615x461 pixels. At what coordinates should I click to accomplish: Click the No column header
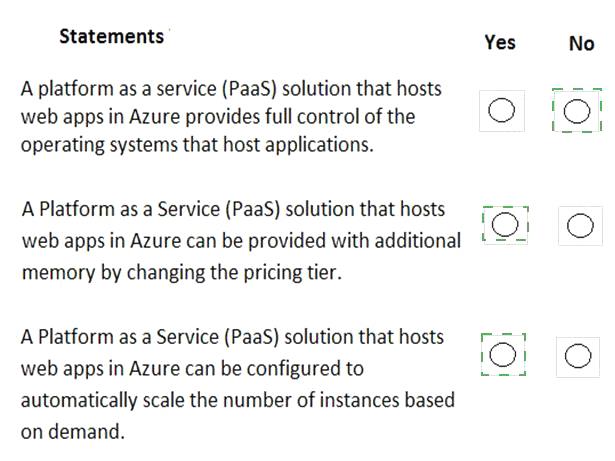click(x=582, y=43)
